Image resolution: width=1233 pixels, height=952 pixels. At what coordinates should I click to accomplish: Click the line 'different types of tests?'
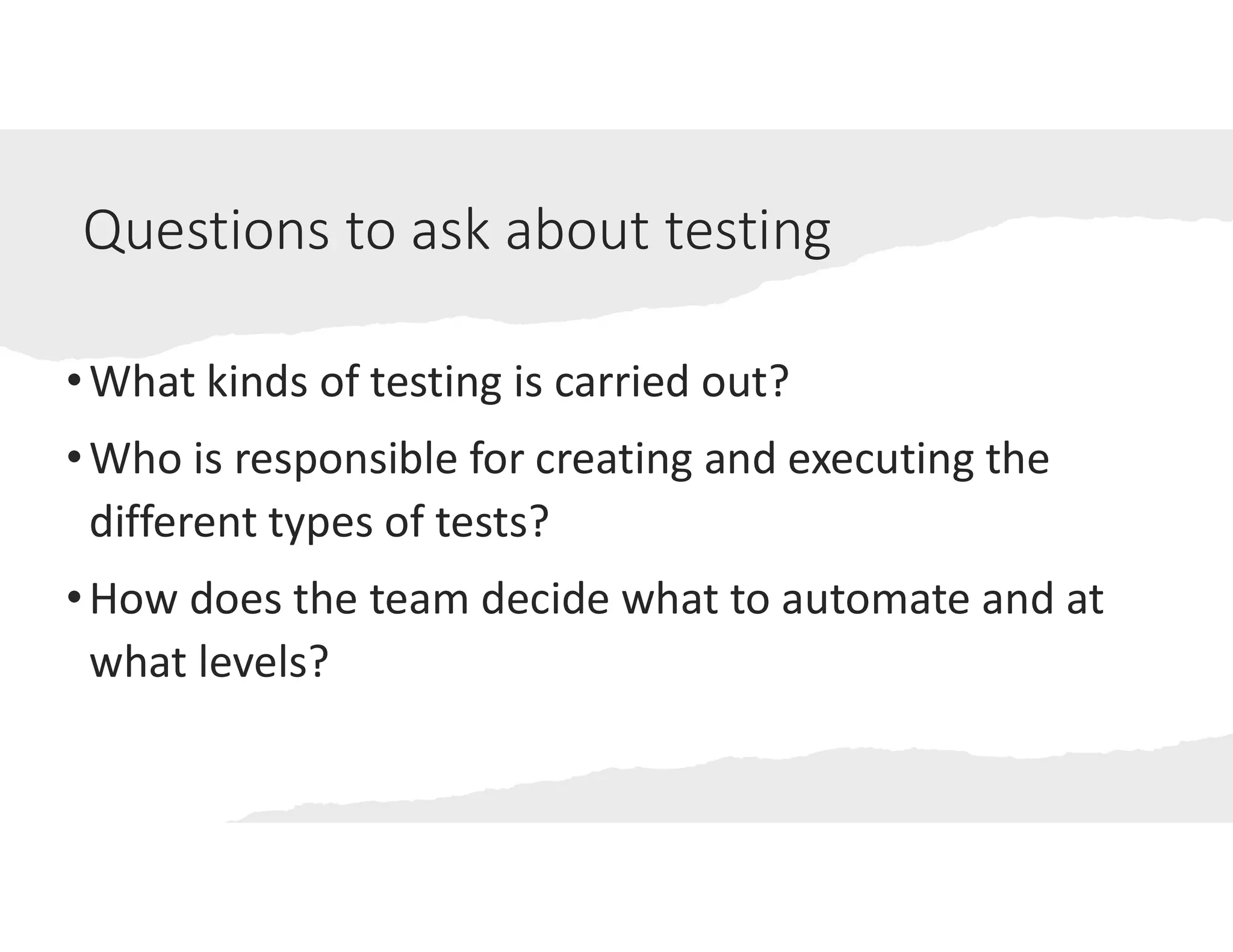319,523
